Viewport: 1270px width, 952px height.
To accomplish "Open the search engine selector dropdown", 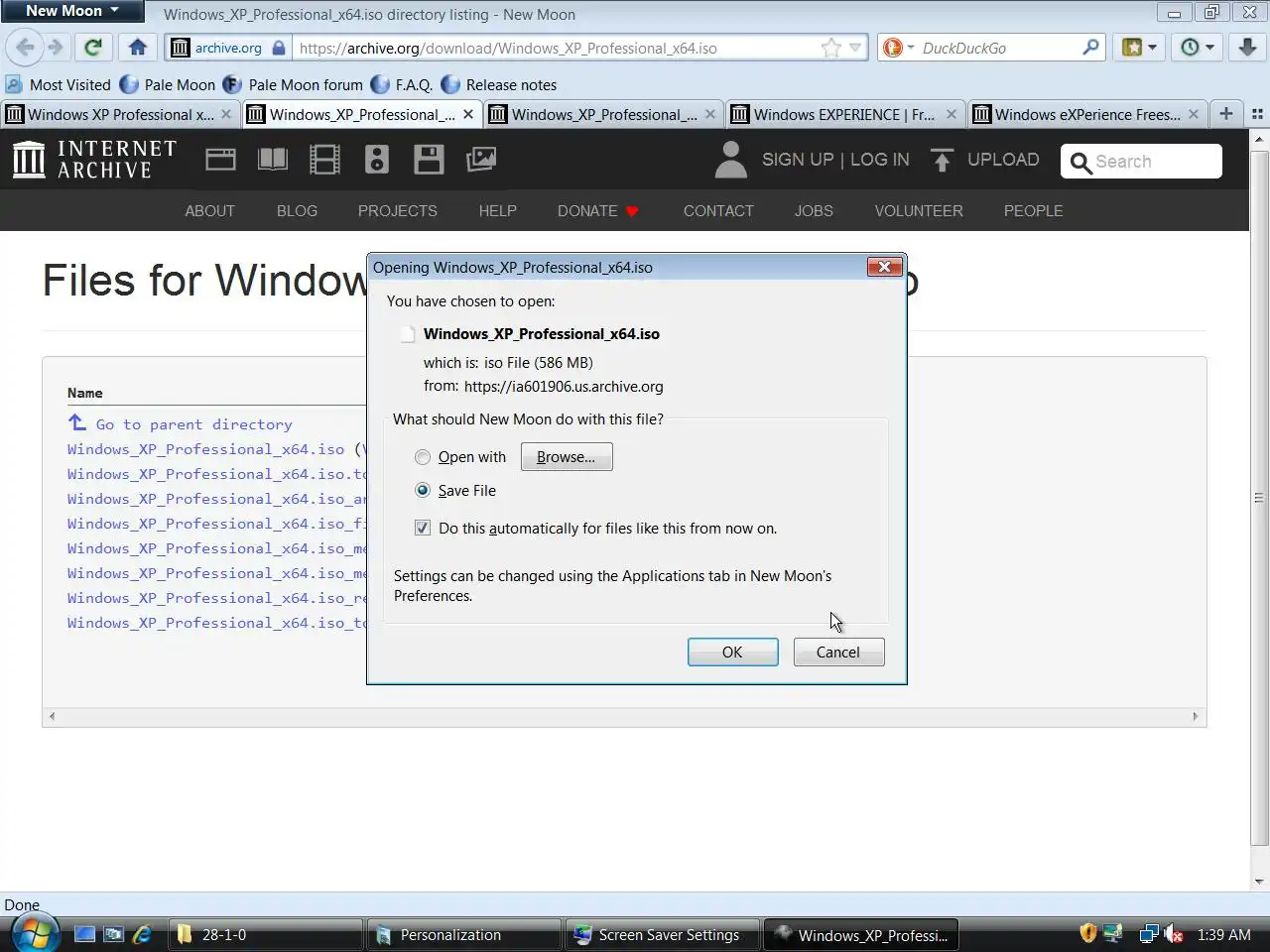I will (899, 48).
